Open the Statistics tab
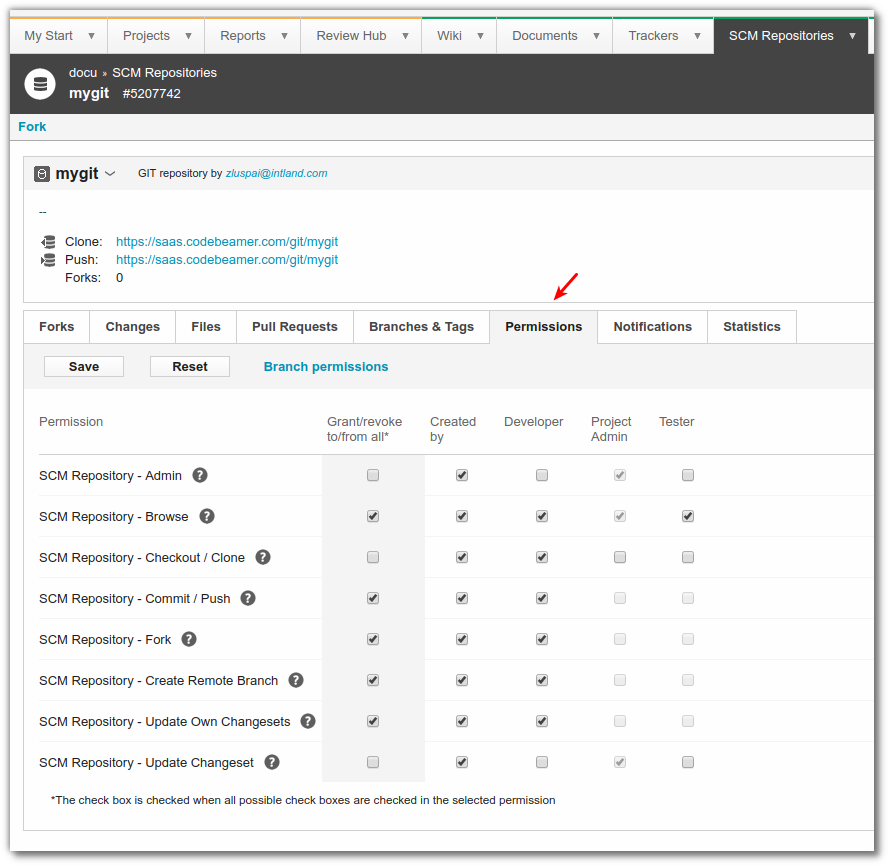The height and width of the screenshot is (867, 890). point(752,327)
